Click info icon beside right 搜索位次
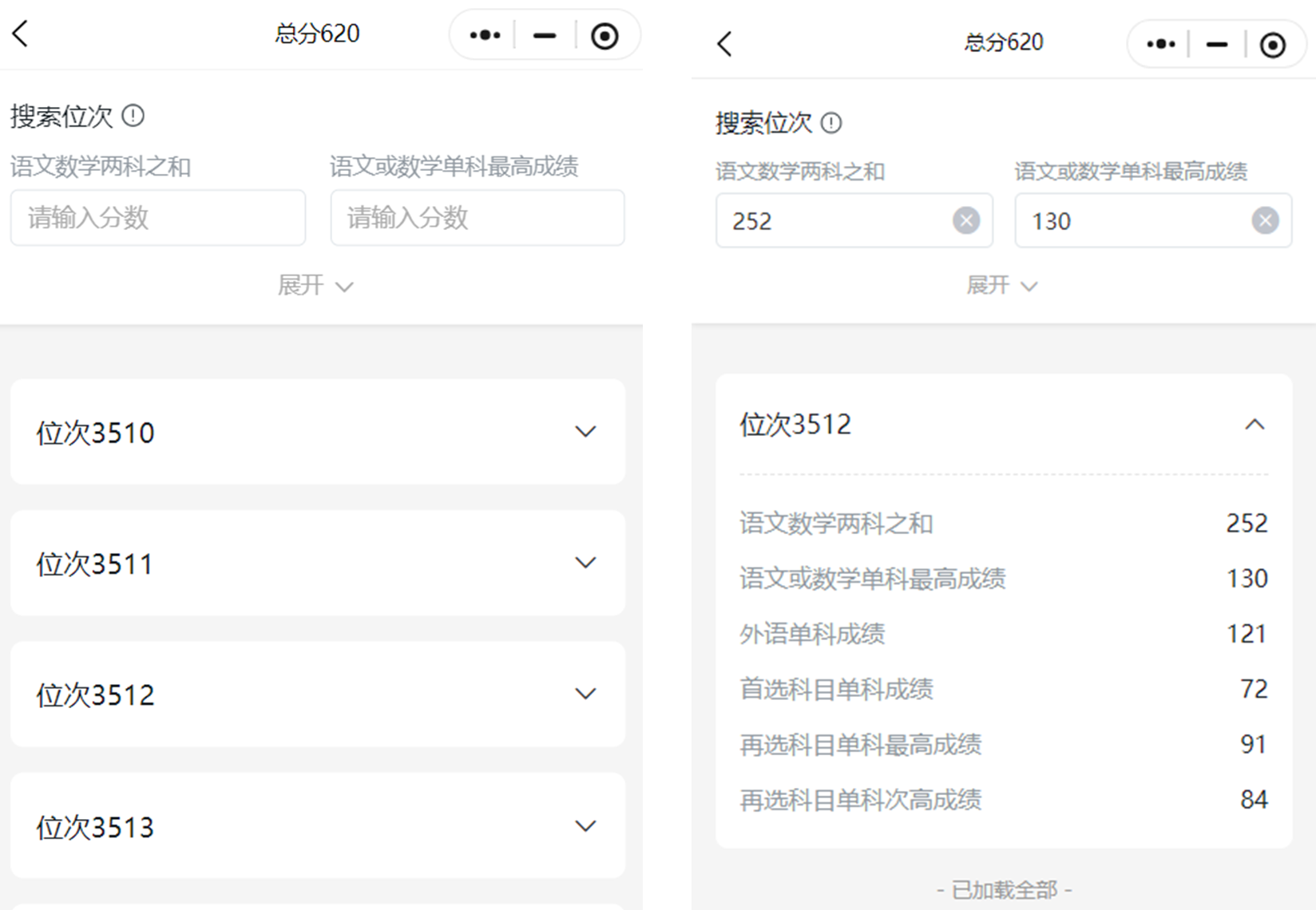This screenshot has width=1316, height=910. click(x=831, y=123)
